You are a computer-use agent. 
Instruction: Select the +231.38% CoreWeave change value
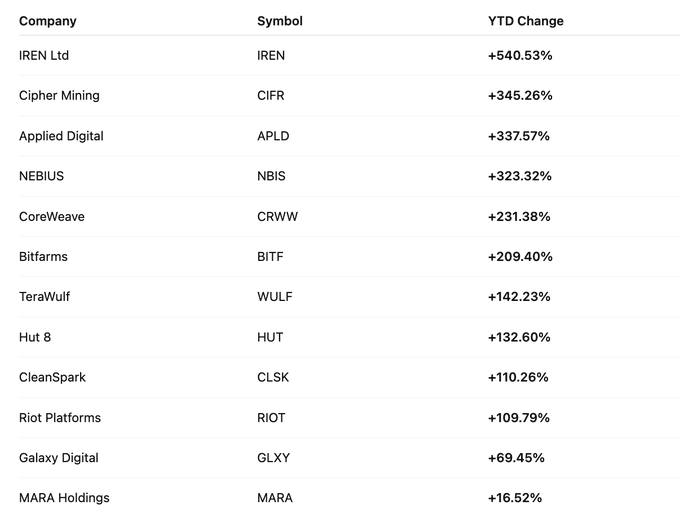point(519,216)
